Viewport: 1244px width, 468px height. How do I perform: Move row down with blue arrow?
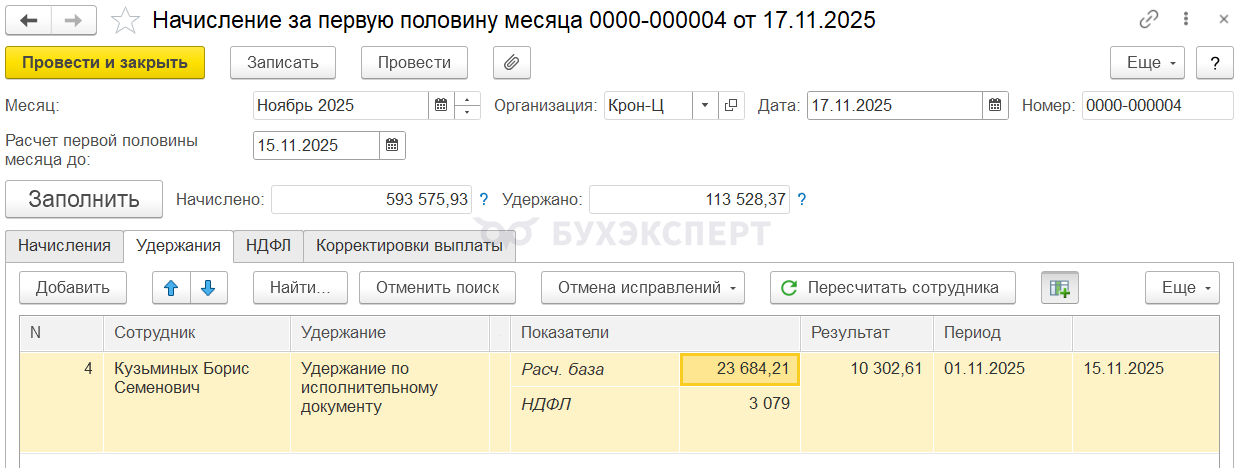pos(208,288)
